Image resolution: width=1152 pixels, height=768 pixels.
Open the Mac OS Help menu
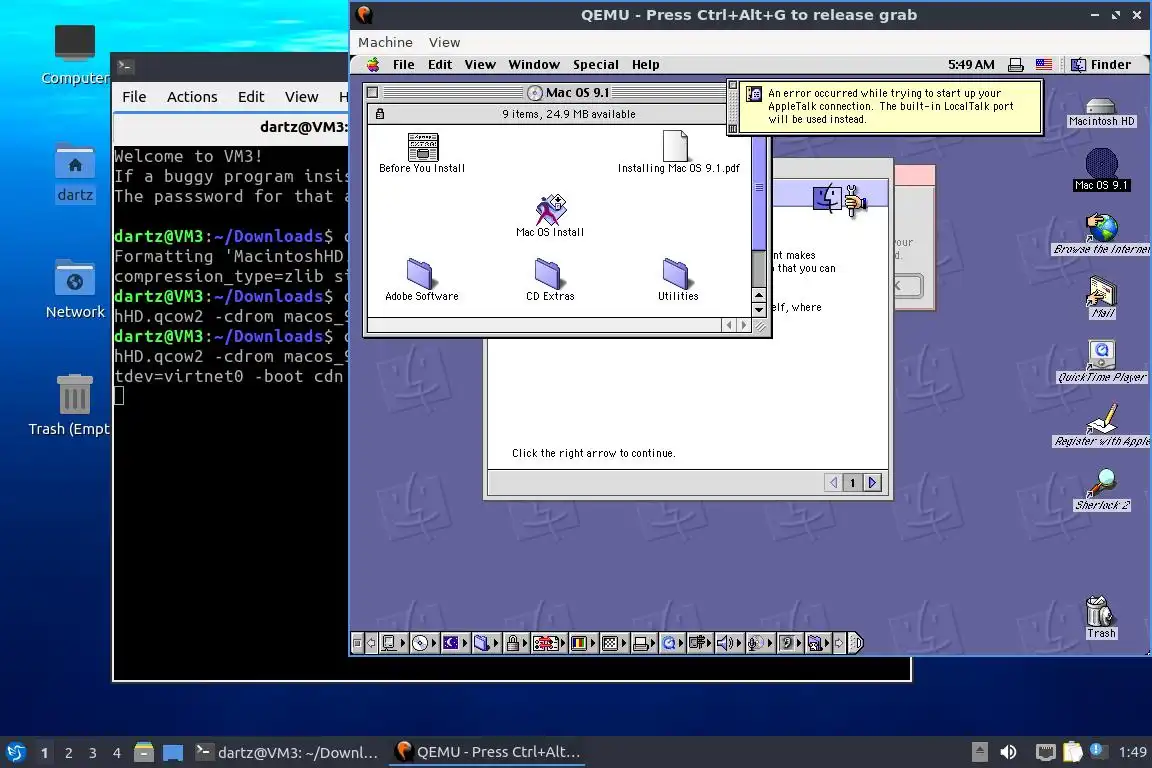point(645,65)
